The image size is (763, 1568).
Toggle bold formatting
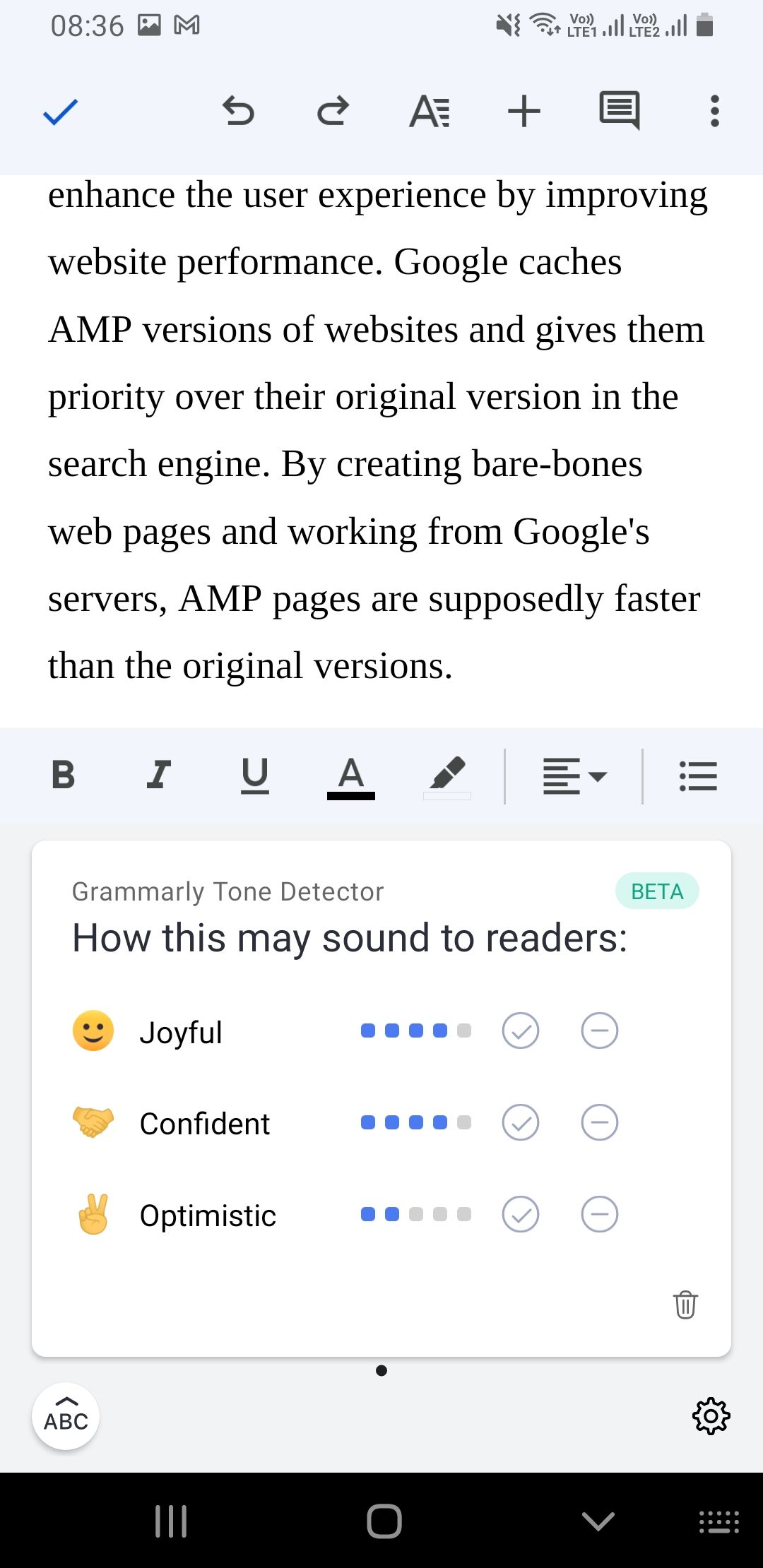(64, 775)
